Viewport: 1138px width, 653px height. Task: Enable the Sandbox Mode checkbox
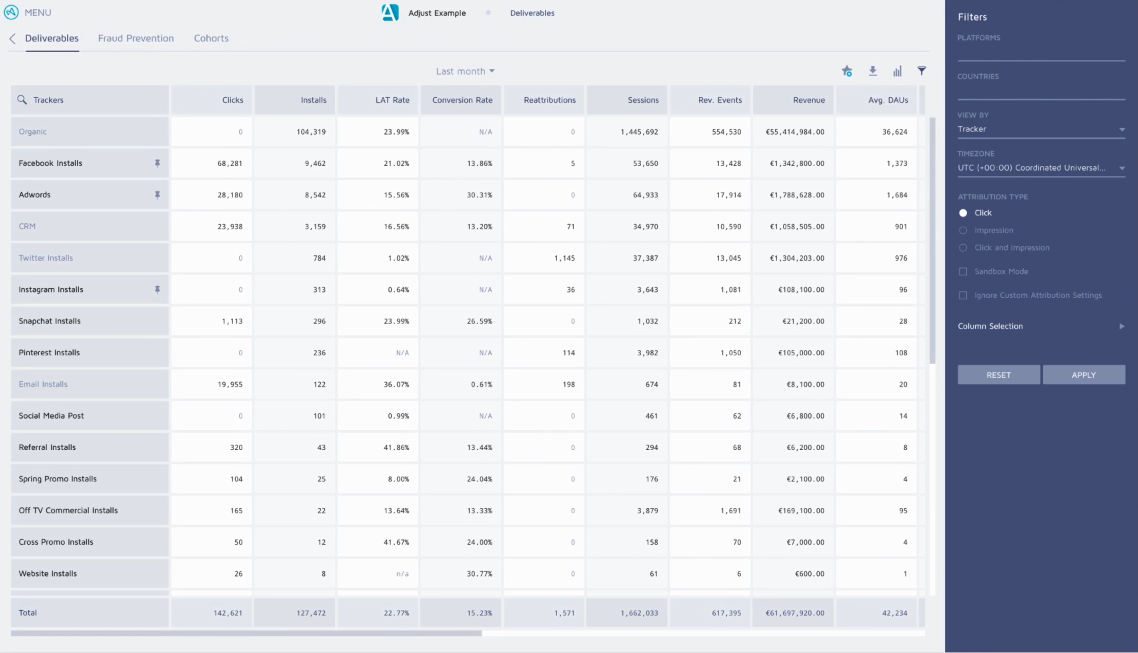tap(964, 272)
